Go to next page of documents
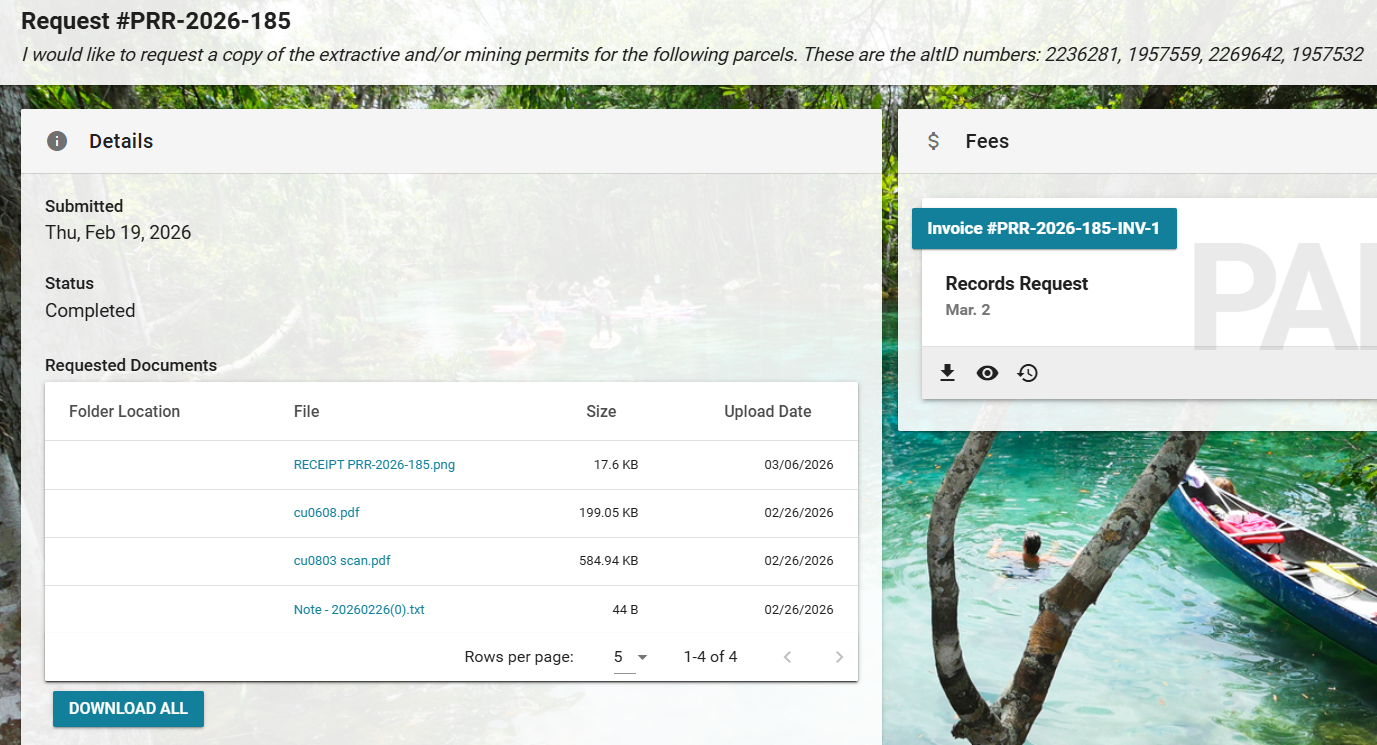Viewport: 1377px width, 745px height. click(839, 657)
